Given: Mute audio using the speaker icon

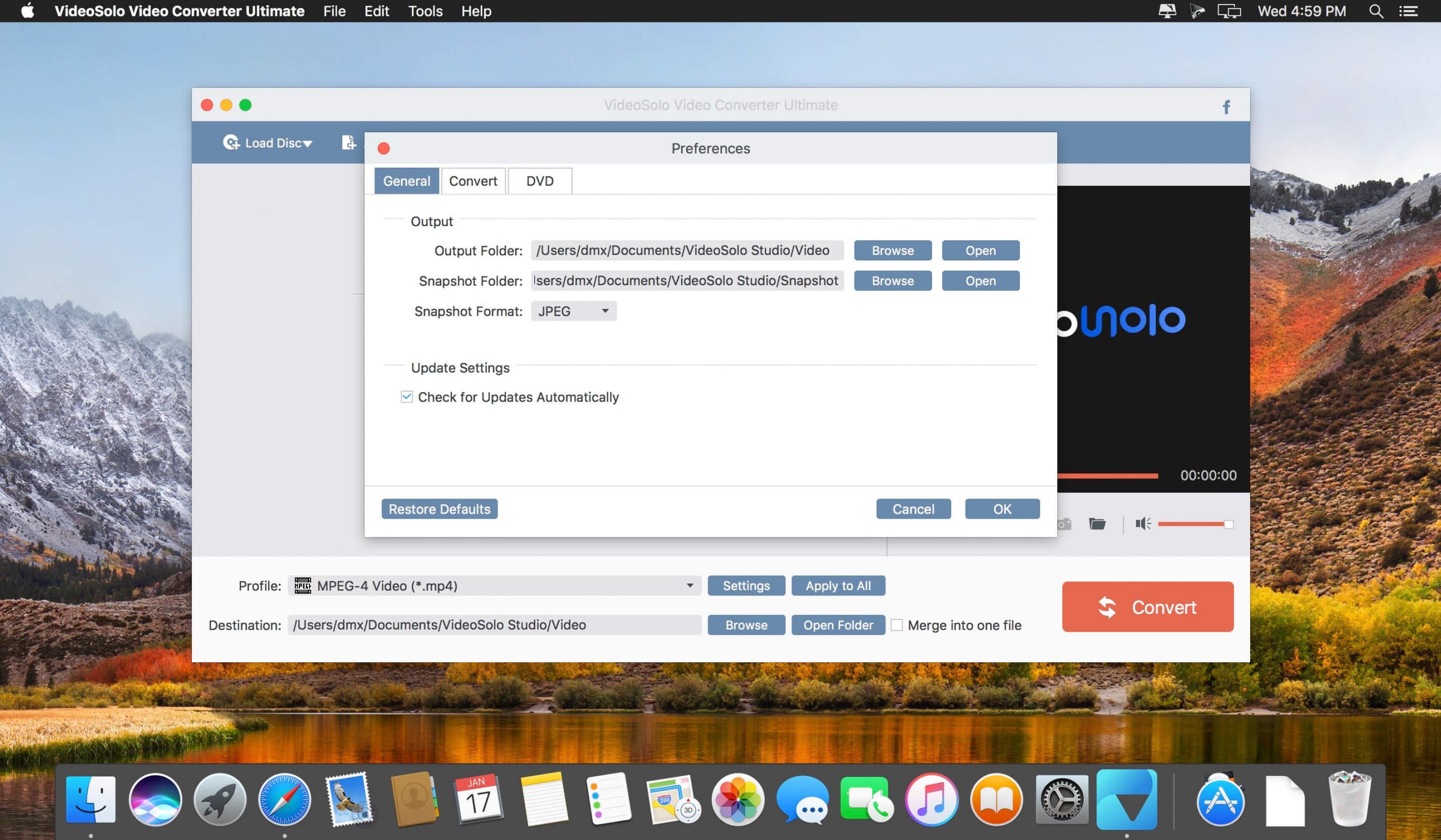Looking at the screenshot, I should click(1142, 523).
